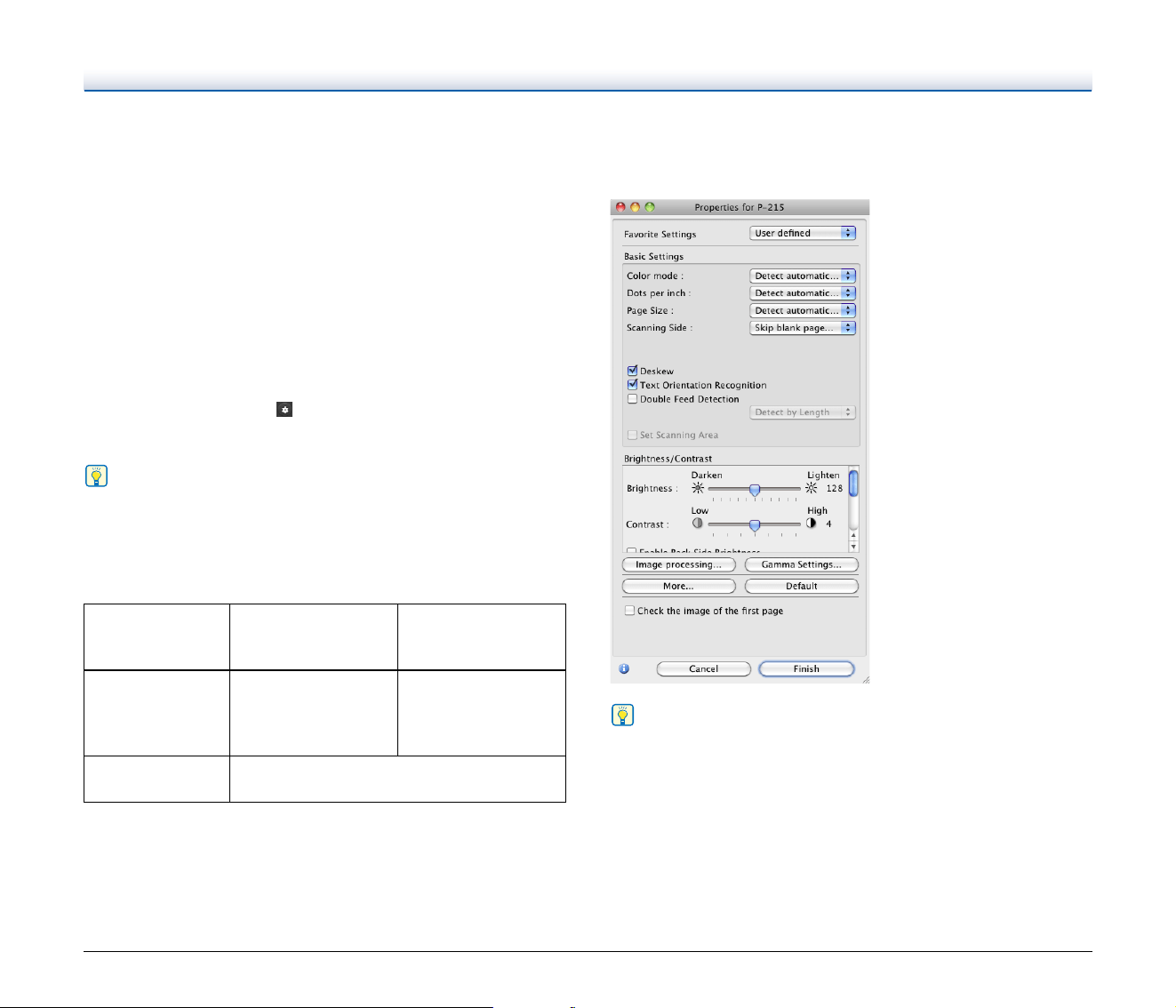Viewport: 1176px width, 1008px height.
Task: Click the Contrast slider handle
Action: [755, 525]
